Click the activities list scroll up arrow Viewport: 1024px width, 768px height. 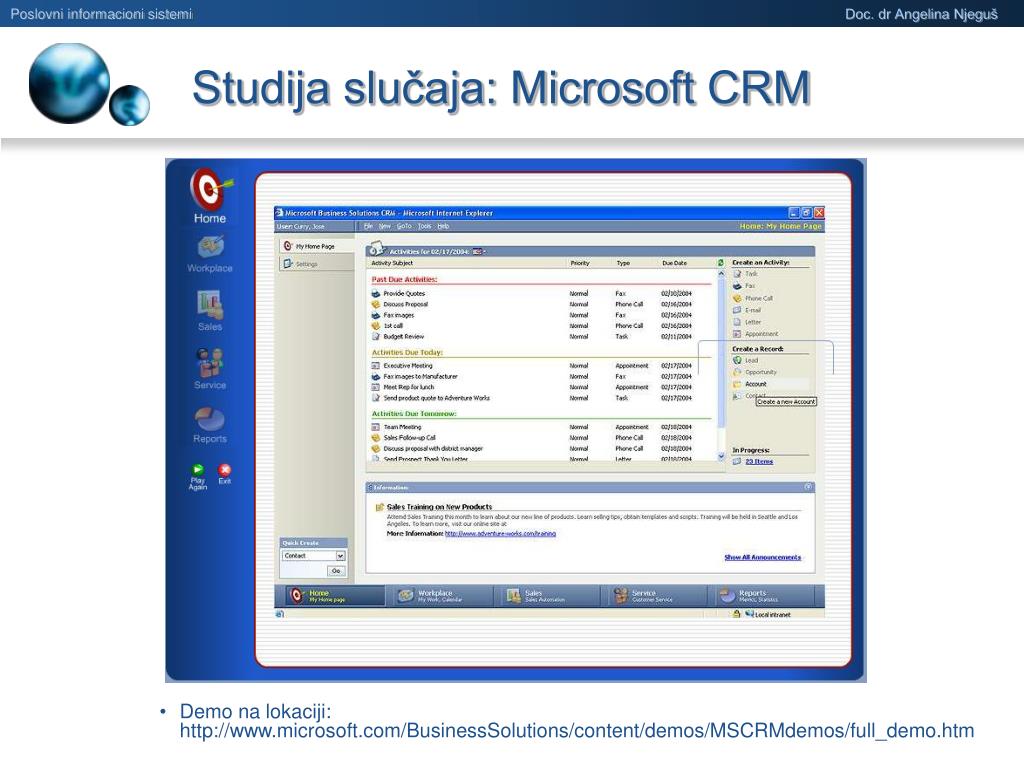(721, 274)
